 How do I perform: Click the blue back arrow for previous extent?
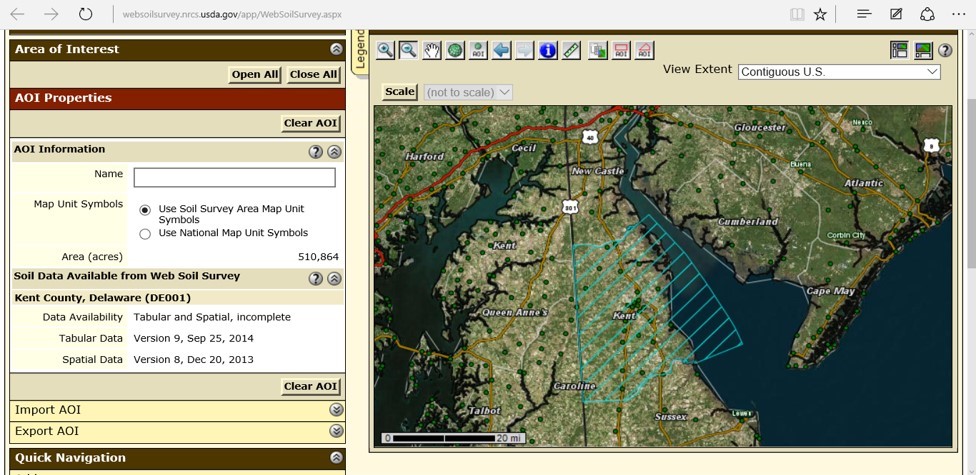502,50
